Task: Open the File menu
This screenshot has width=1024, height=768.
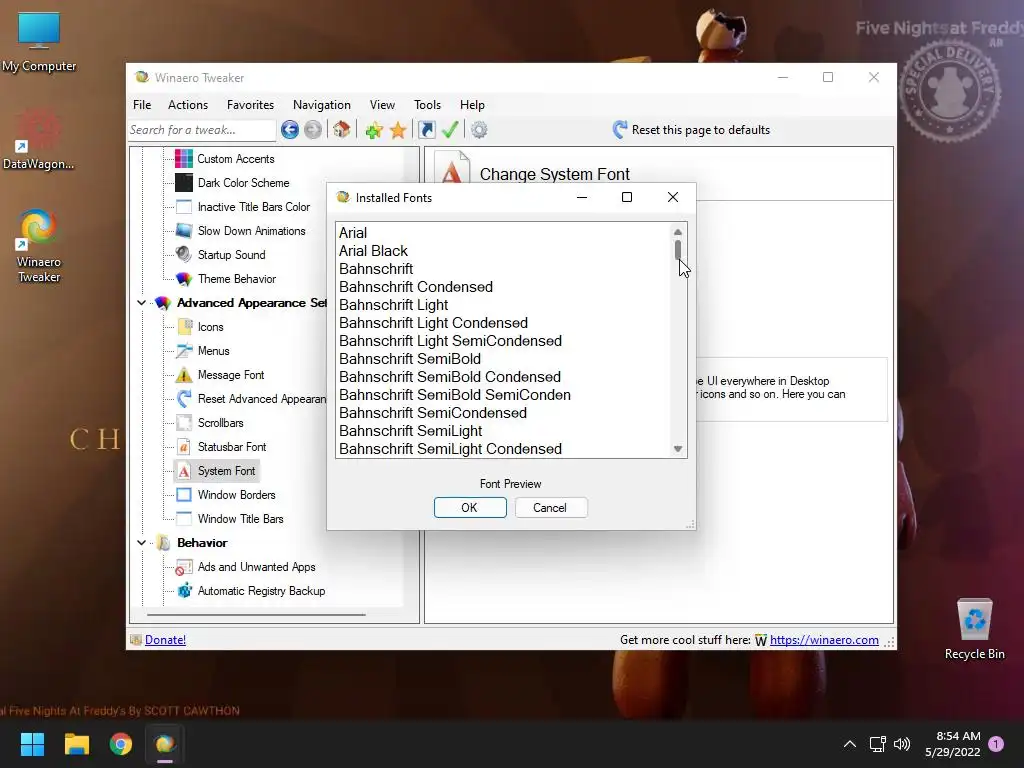Action: coord(142,104)
